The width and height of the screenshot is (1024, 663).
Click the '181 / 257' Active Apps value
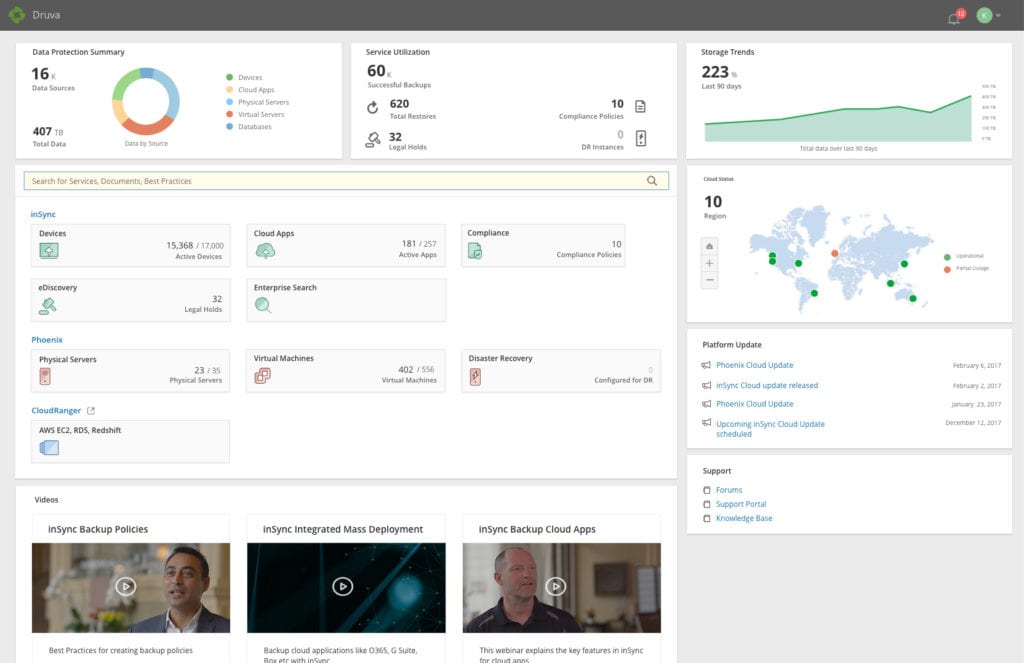[419, 244]
